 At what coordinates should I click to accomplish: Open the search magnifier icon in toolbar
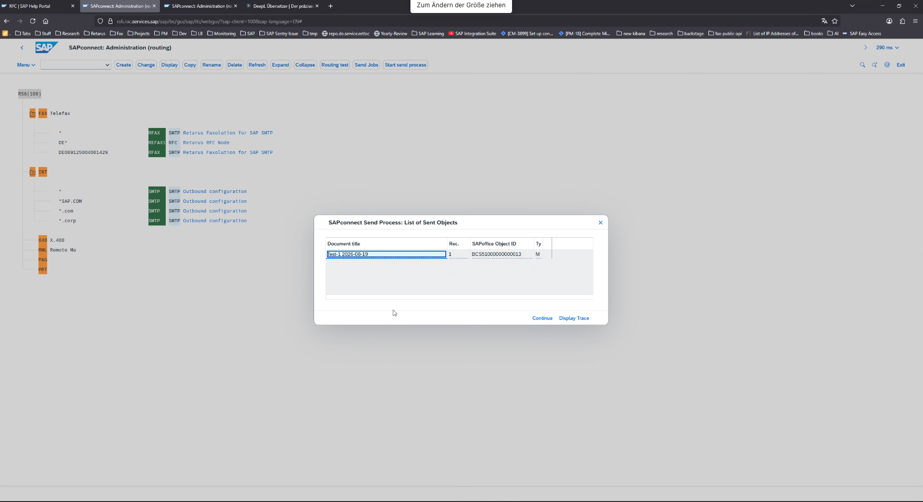(862, 65)
